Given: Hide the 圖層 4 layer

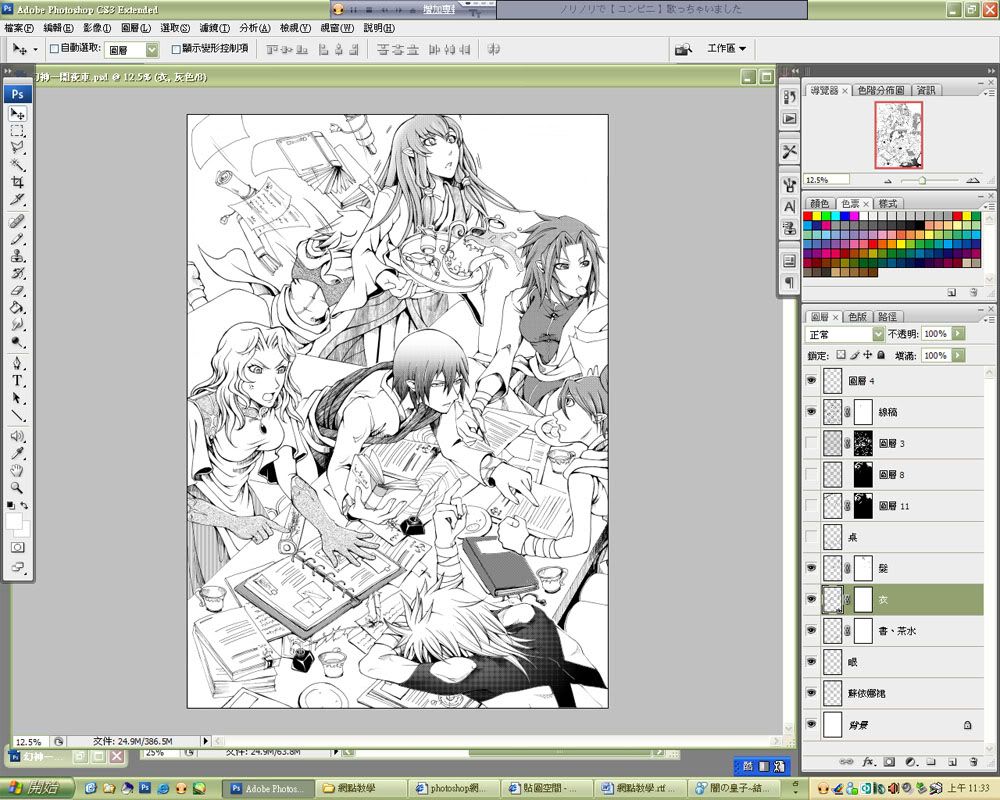Looking at the screenshot, I should coord(811,380).
